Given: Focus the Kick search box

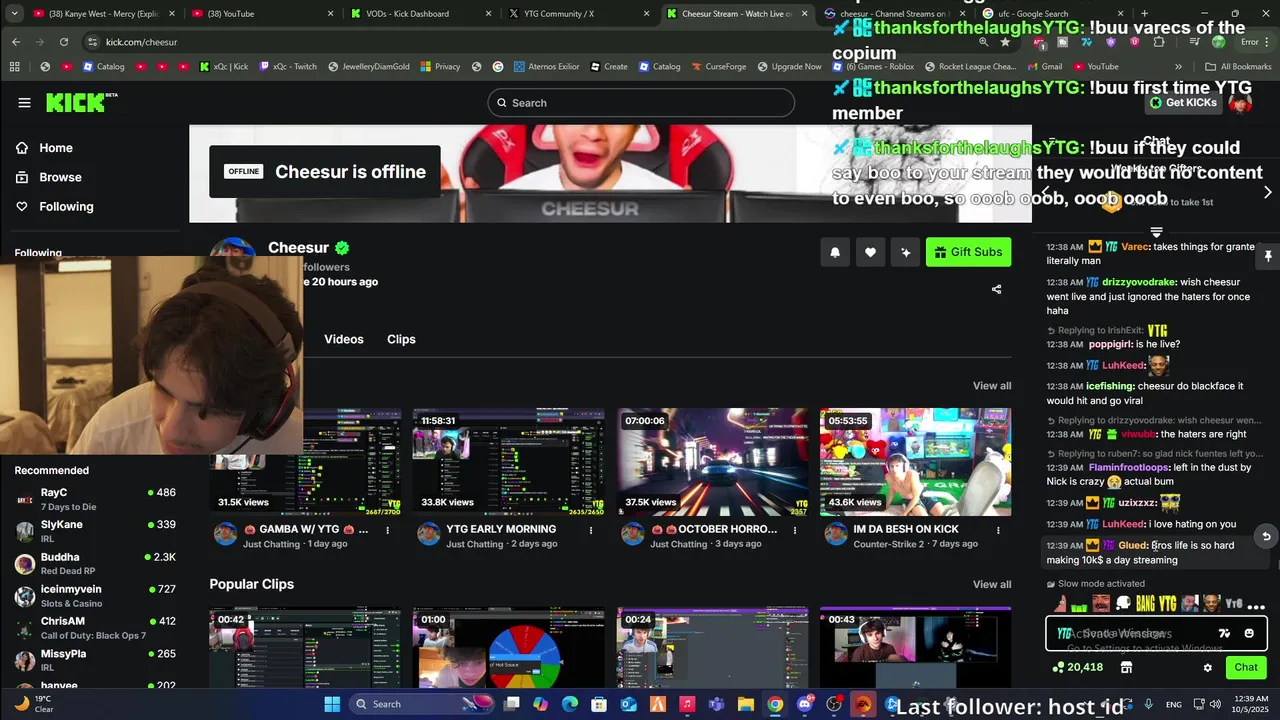Looking at the screenshot, I should [x=641, y=103].
